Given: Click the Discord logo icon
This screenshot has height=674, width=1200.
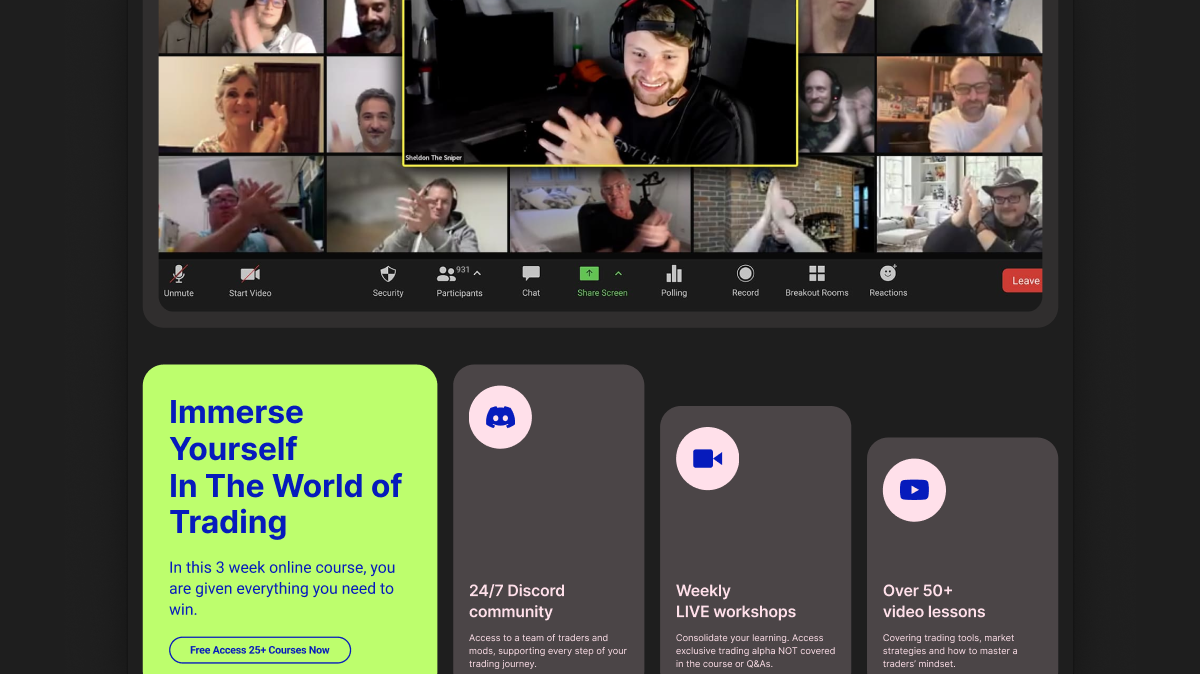Looking at the screenshot, I should [x=500, y=417].
